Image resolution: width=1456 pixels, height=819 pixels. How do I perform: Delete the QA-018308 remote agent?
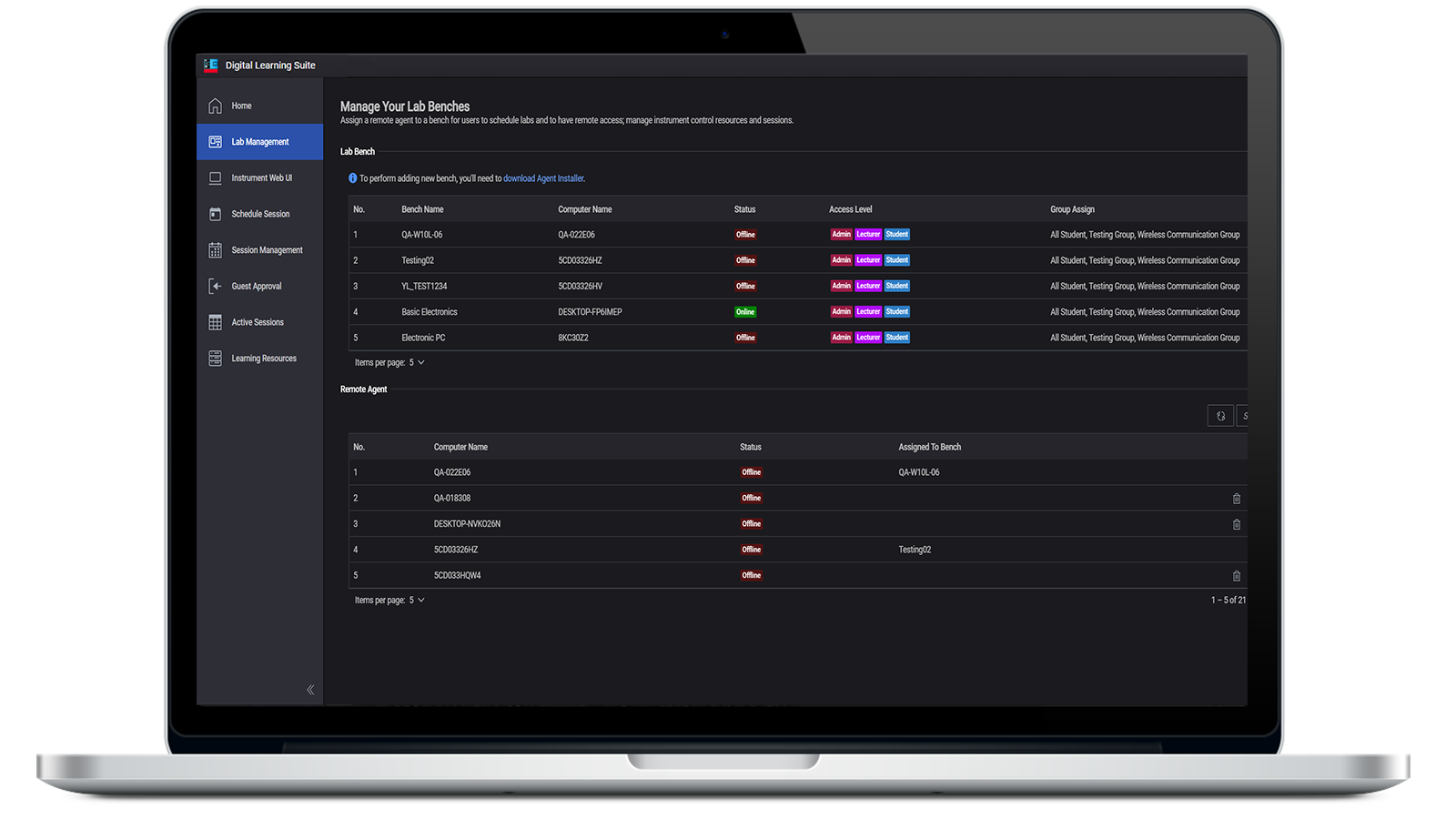click(1236, 499)
